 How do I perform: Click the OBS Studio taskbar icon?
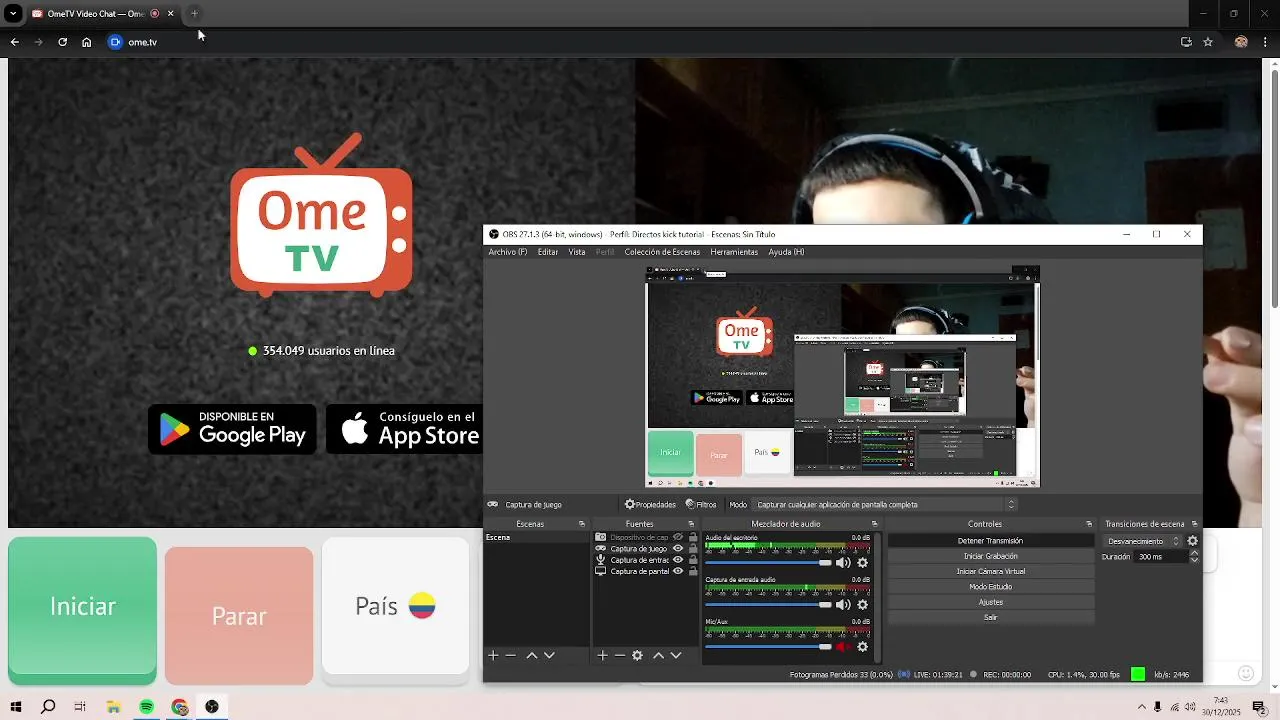pyautogui.click(x=212, y=707)
